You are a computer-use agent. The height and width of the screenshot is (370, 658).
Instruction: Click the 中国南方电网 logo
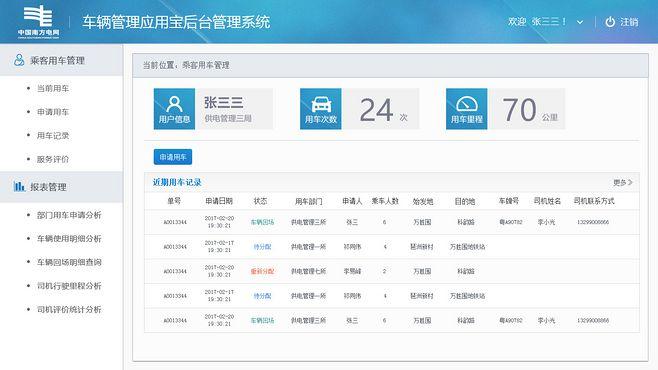pyautogui.click(x=38, y=21)
